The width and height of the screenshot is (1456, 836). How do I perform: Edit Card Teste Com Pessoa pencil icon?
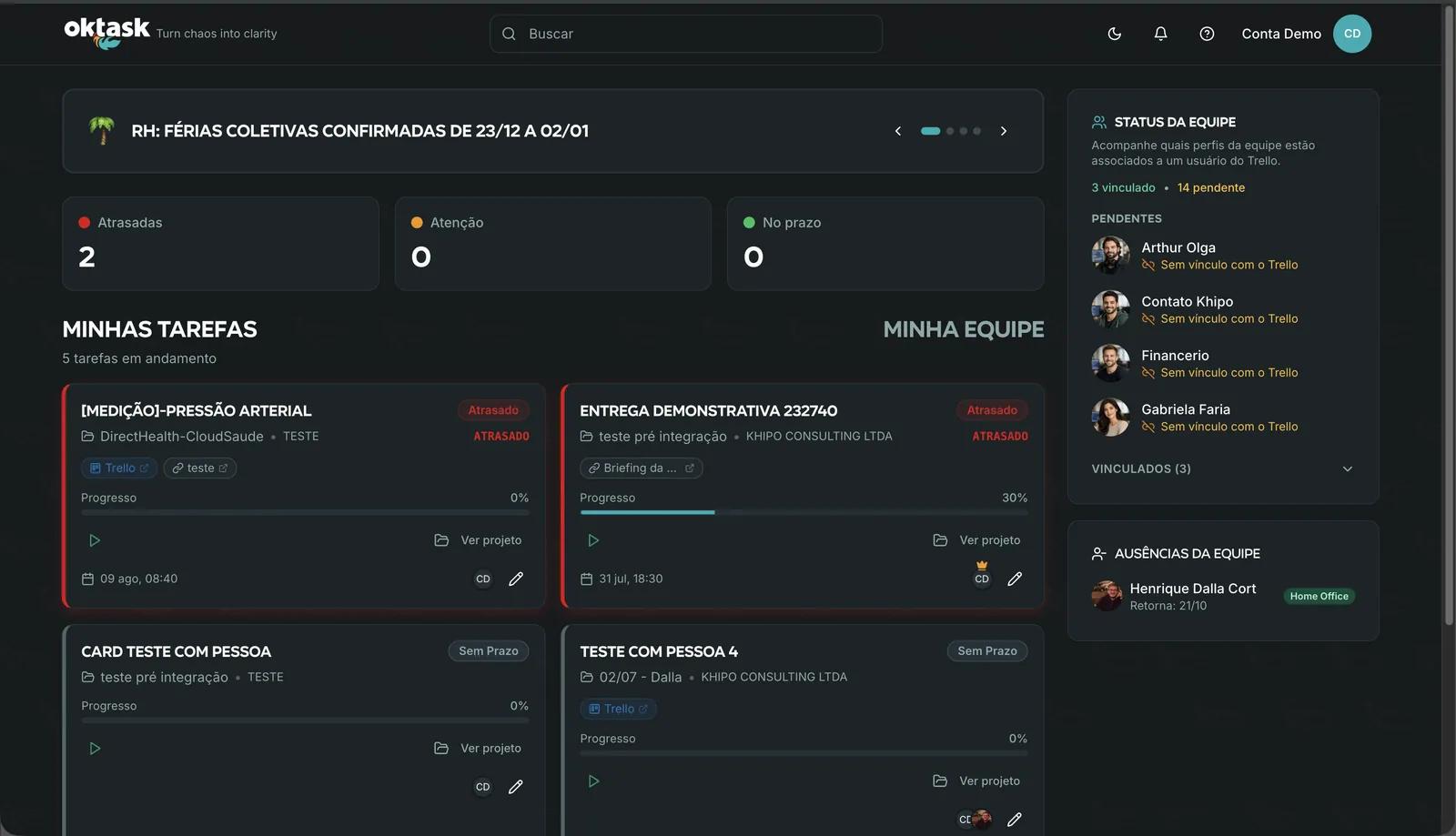[516, 787]
